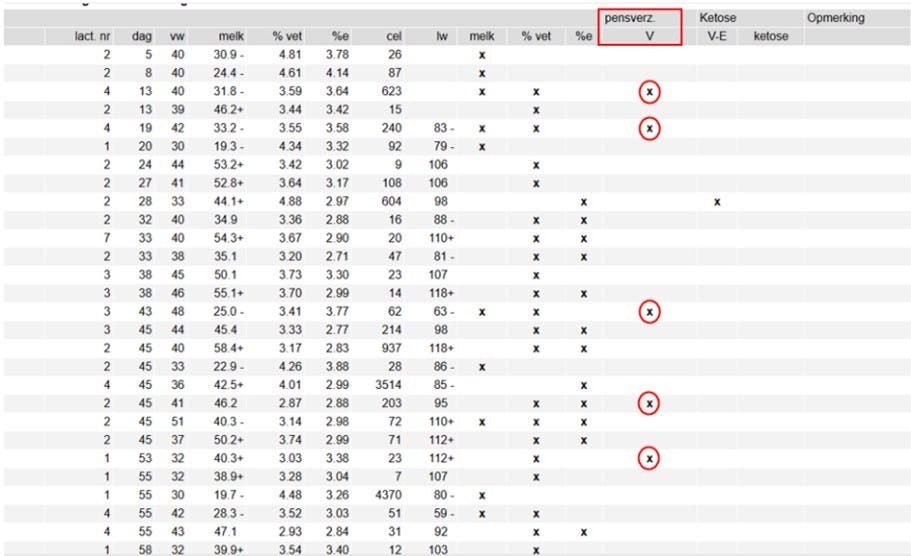
Task: Click the vw value '51'
Action: [178, 421]
